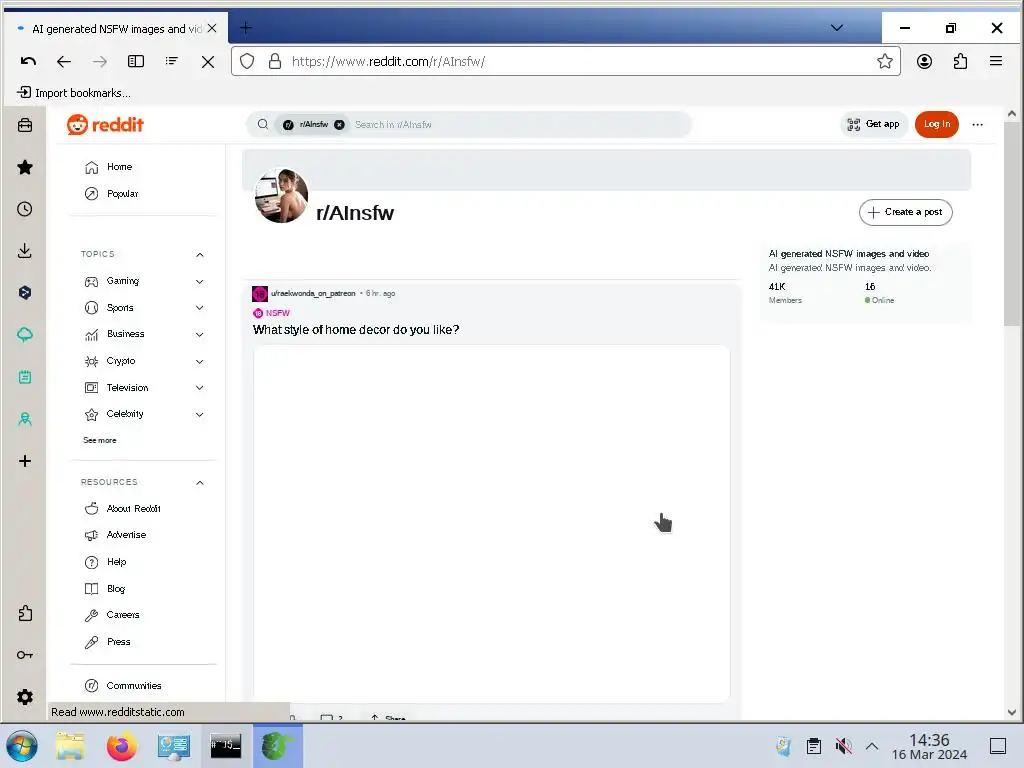Click the tracking protection shield icon

point(247,61)
